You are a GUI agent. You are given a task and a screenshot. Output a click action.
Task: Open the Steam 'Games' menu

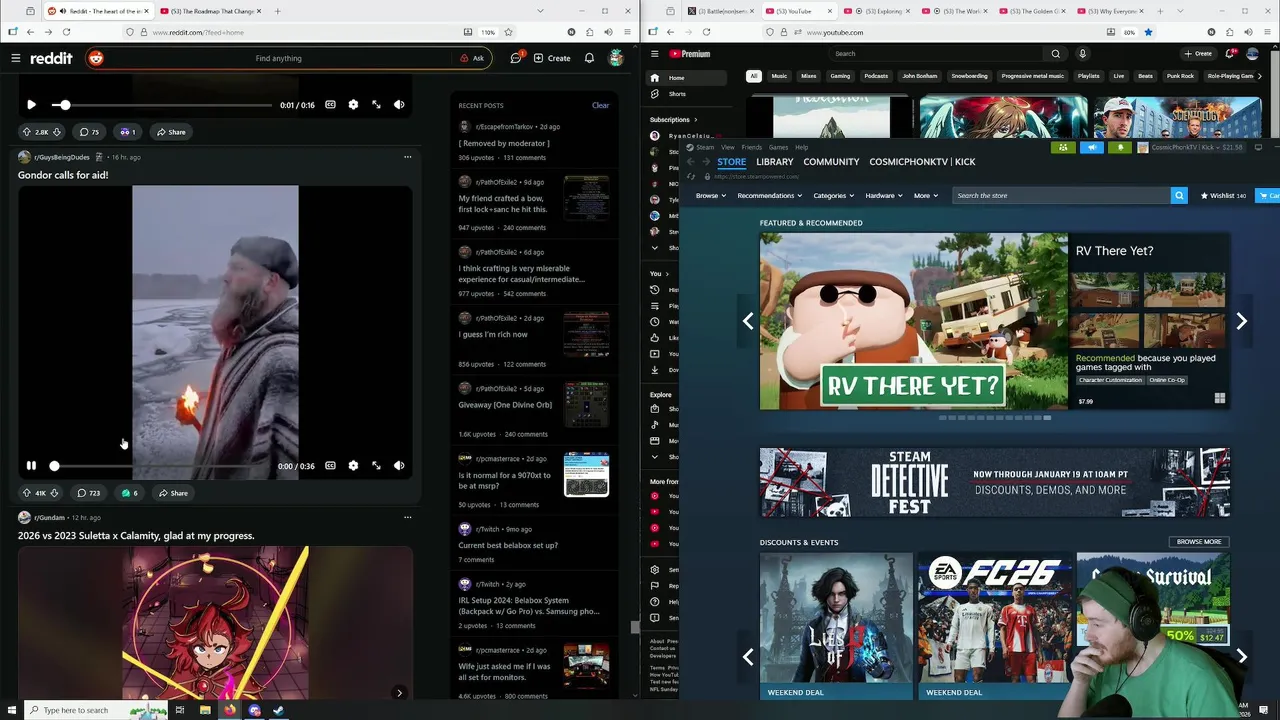[x=778, y=147]
